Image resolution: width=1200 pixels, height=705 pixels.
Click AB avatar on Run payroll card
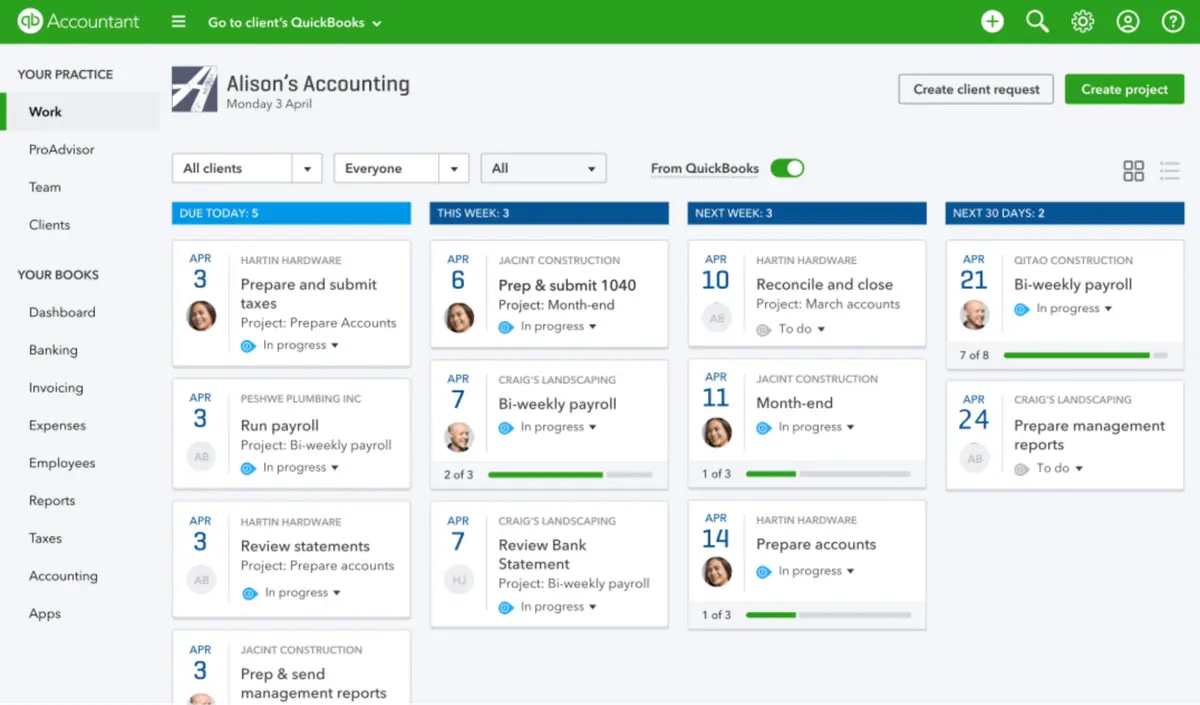coord(202,457)
